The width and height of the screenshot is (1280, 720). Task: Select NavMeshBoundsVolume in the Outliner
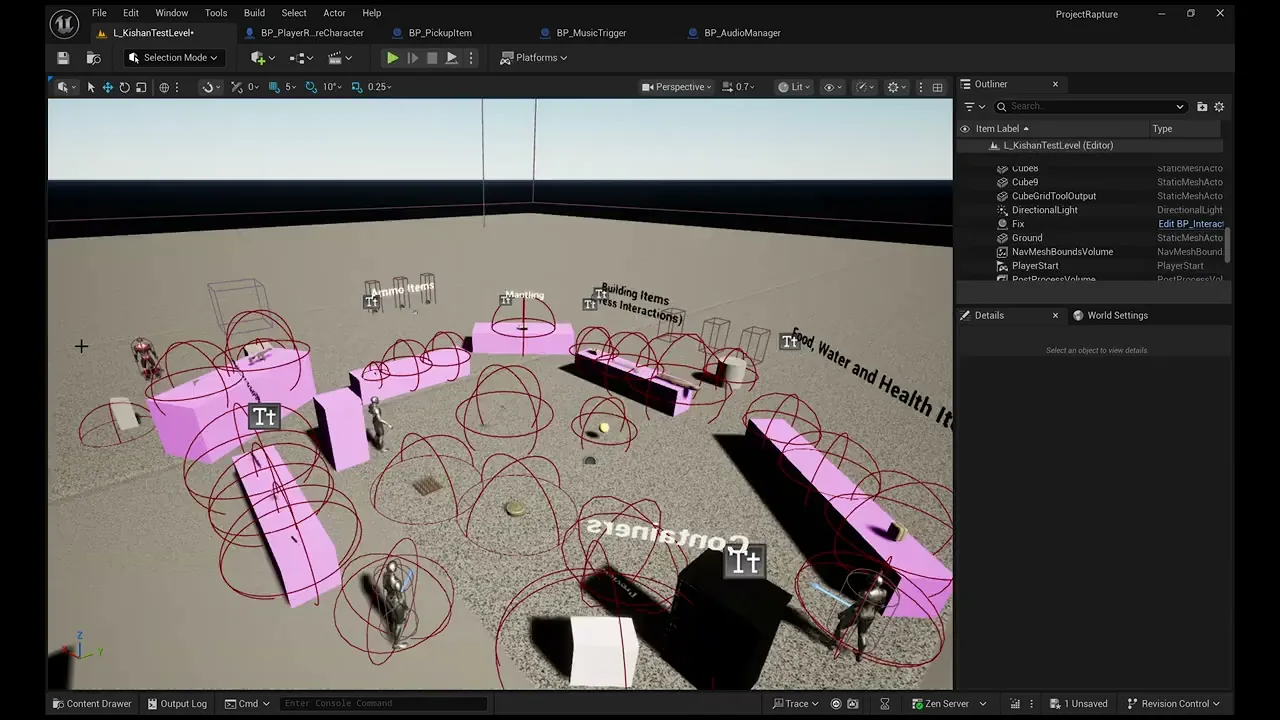click(x=1061, y=252)
